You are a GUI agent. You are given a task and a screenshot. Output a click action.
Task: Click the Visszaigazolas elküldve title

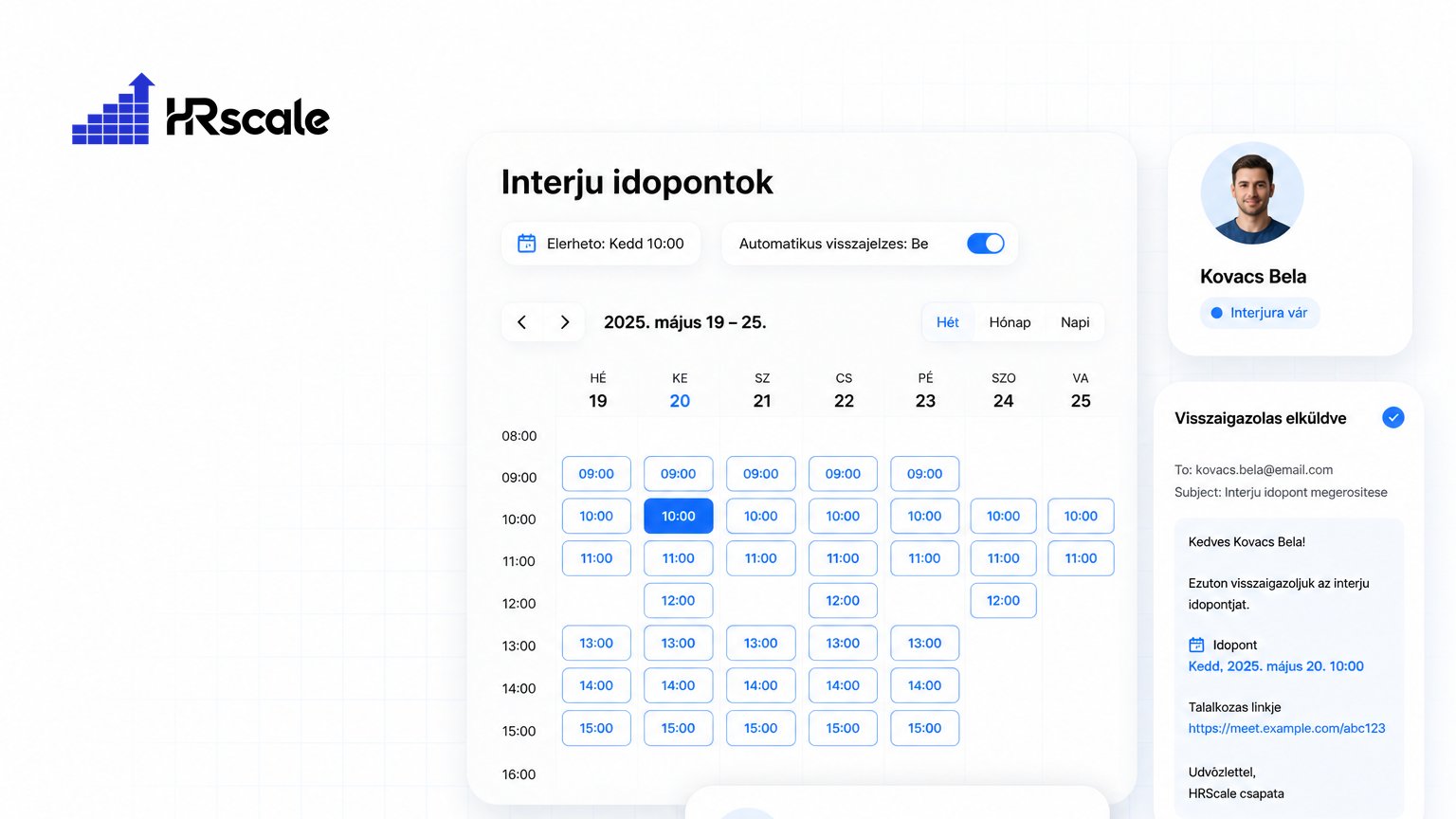point(1261,418)
